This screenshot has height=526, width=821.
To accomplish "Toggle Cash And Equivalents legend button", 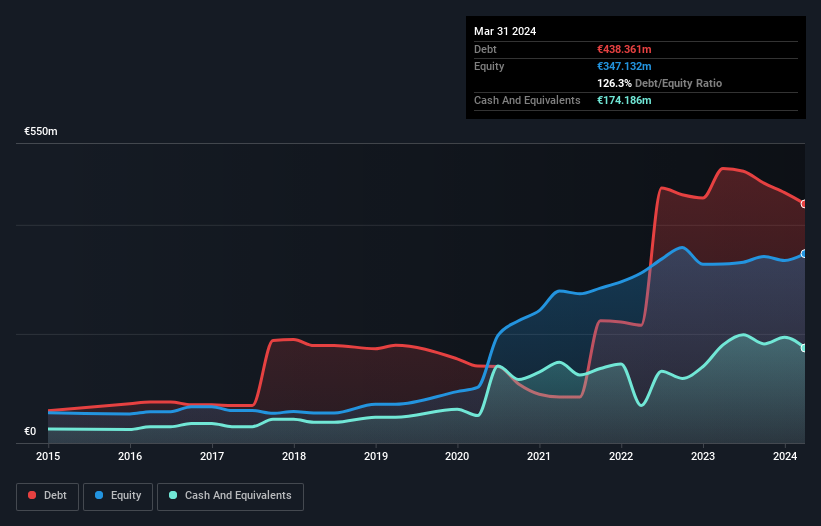I will [230, 496].
